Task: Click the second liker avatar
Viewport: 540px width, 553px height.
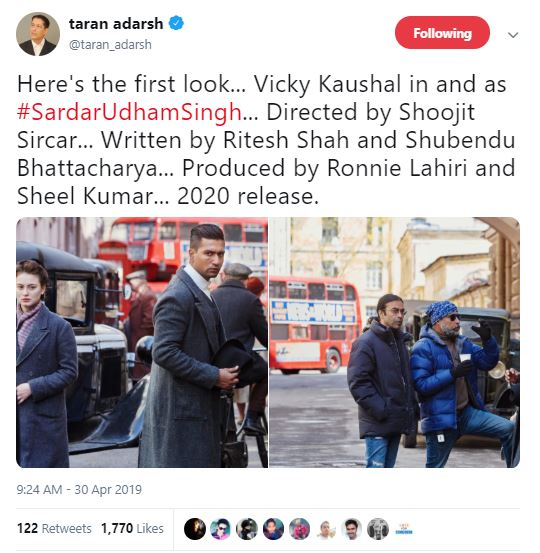Action: [x=221, y=529]
